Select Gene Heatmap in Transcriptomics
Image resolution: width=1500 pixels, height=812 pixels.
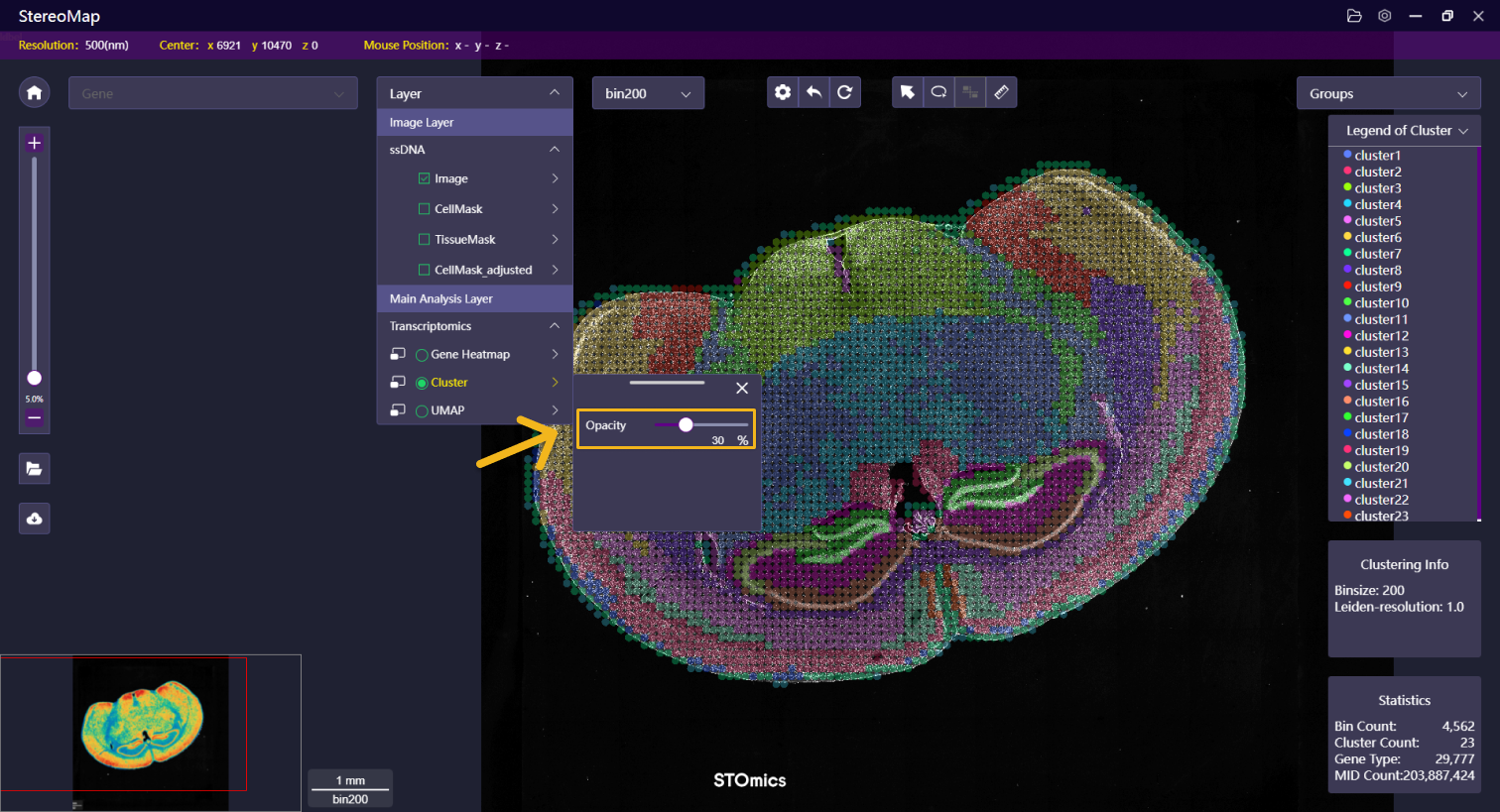pos(422,355)
